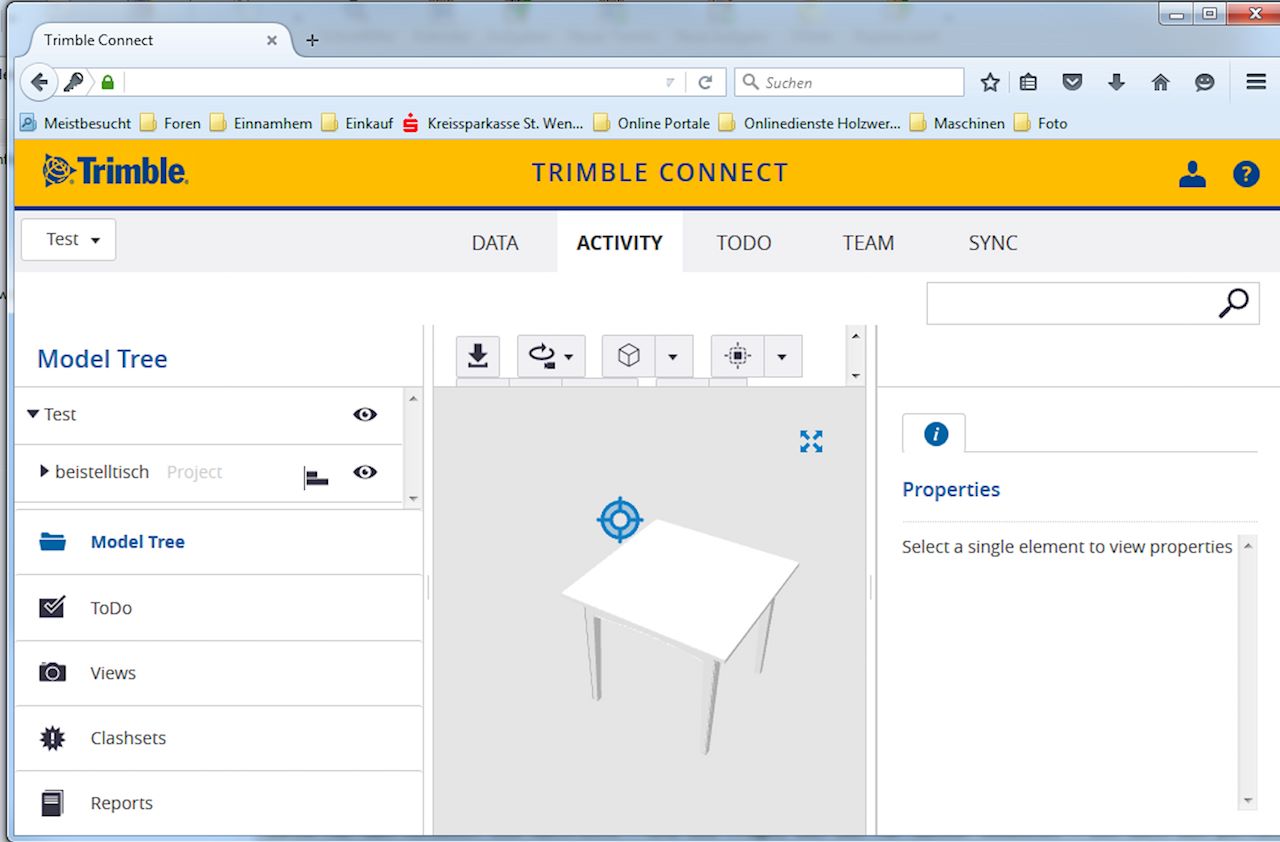Open the Model Tree panel section
The height and width of the screenshot is (842, 1280).
(x=218, y=542)
